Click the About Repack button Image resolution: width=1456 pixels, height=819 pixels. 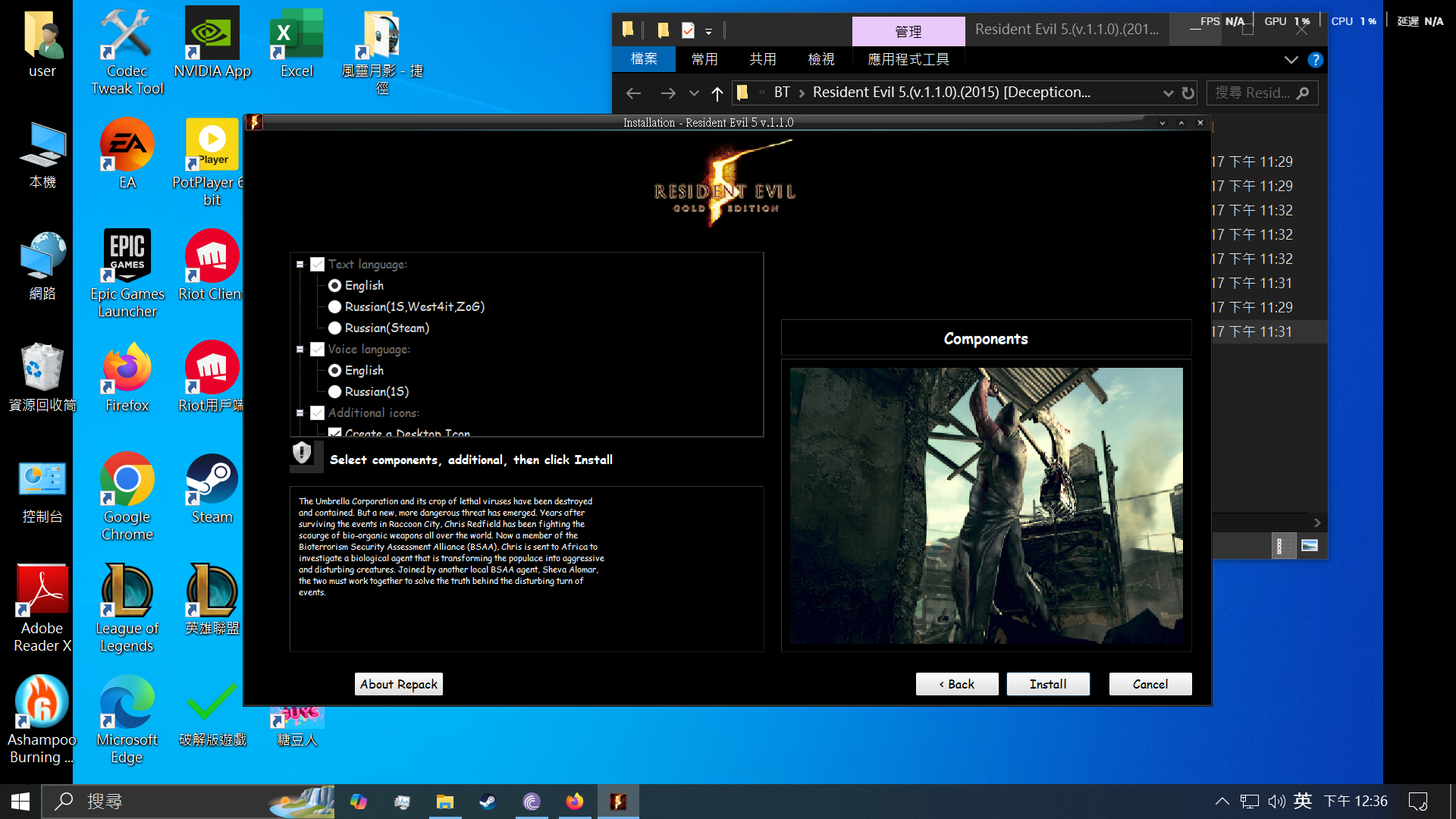point(399,684)
